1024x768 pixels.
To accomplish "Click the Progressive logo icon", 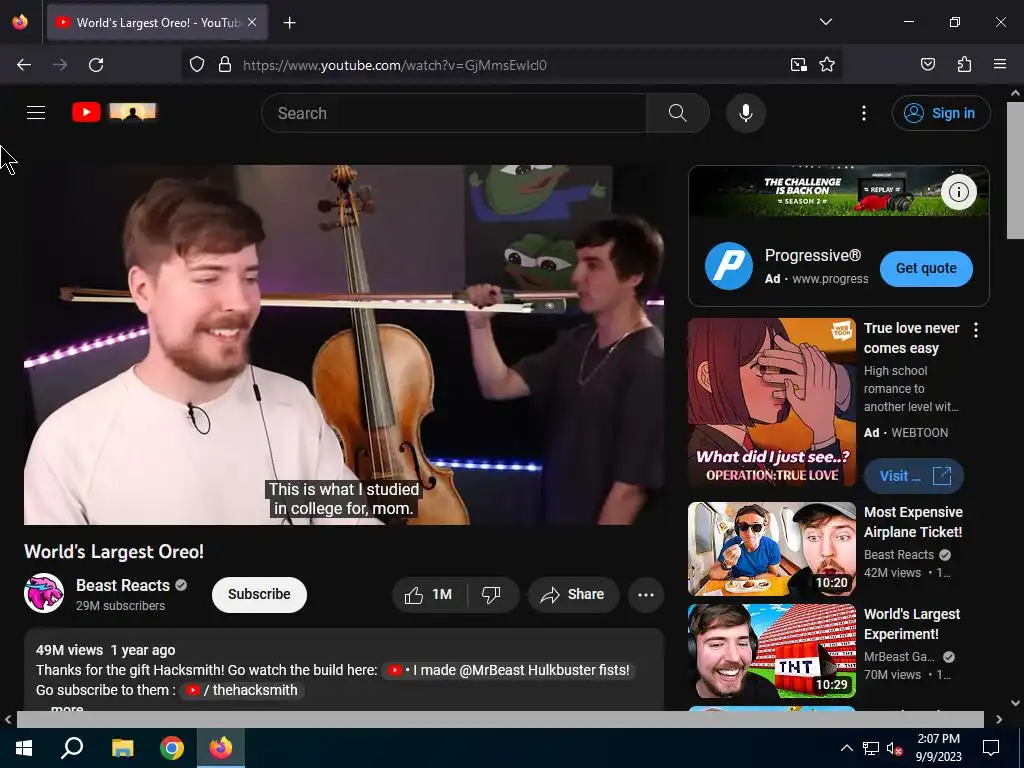I will (729, 266).
